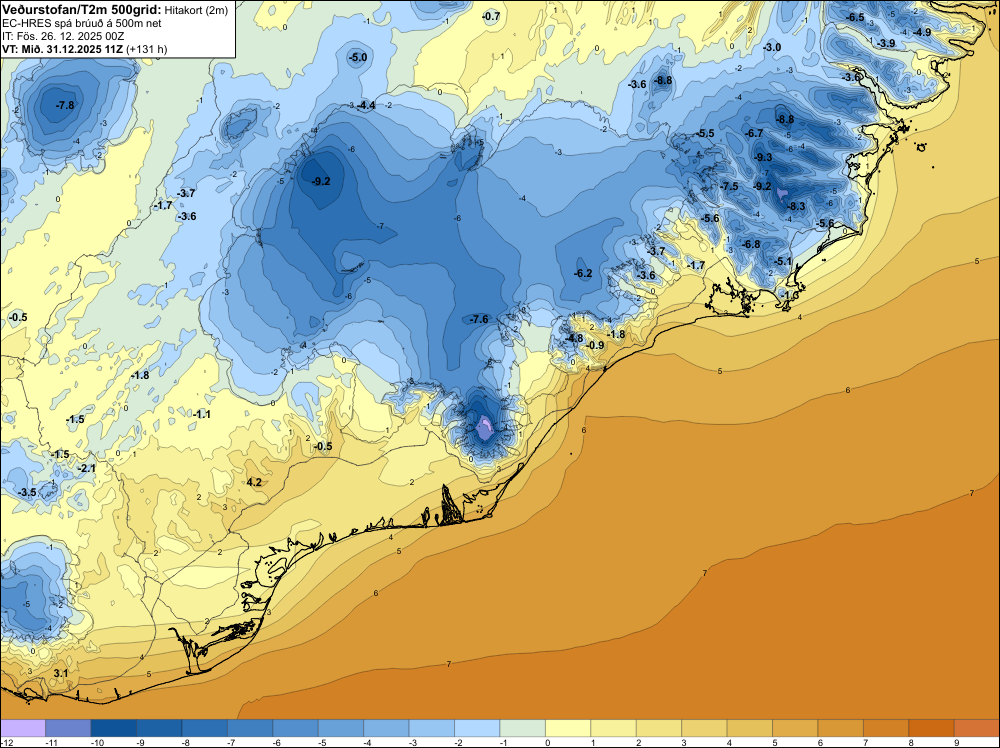Select pale green legend swatch between -1 and 0
Image resolution: width=1000 pixels, height=748 pixels.
point(523,728)
